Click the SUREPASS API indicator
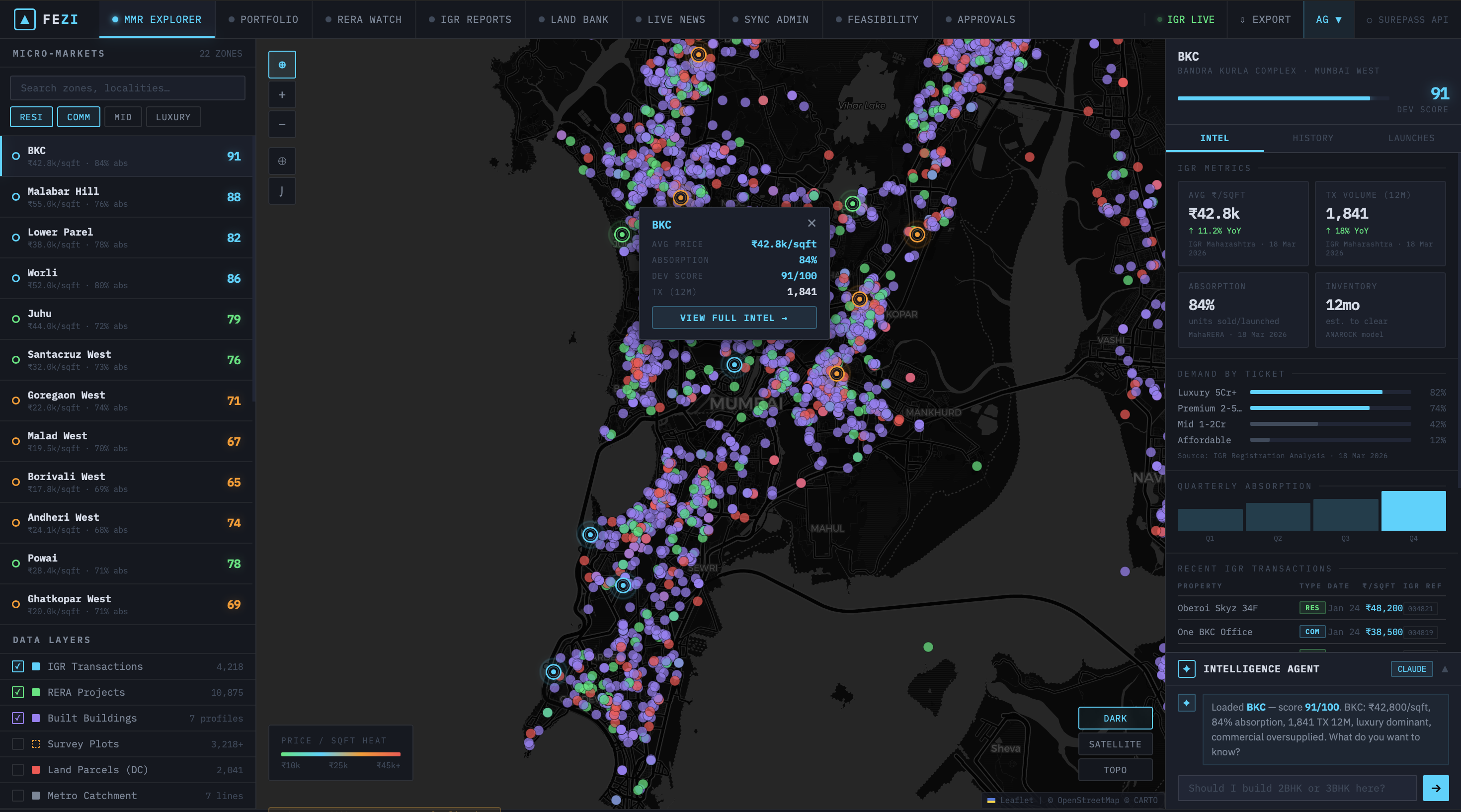1461x812 pixels. [x=1407, y=19]
